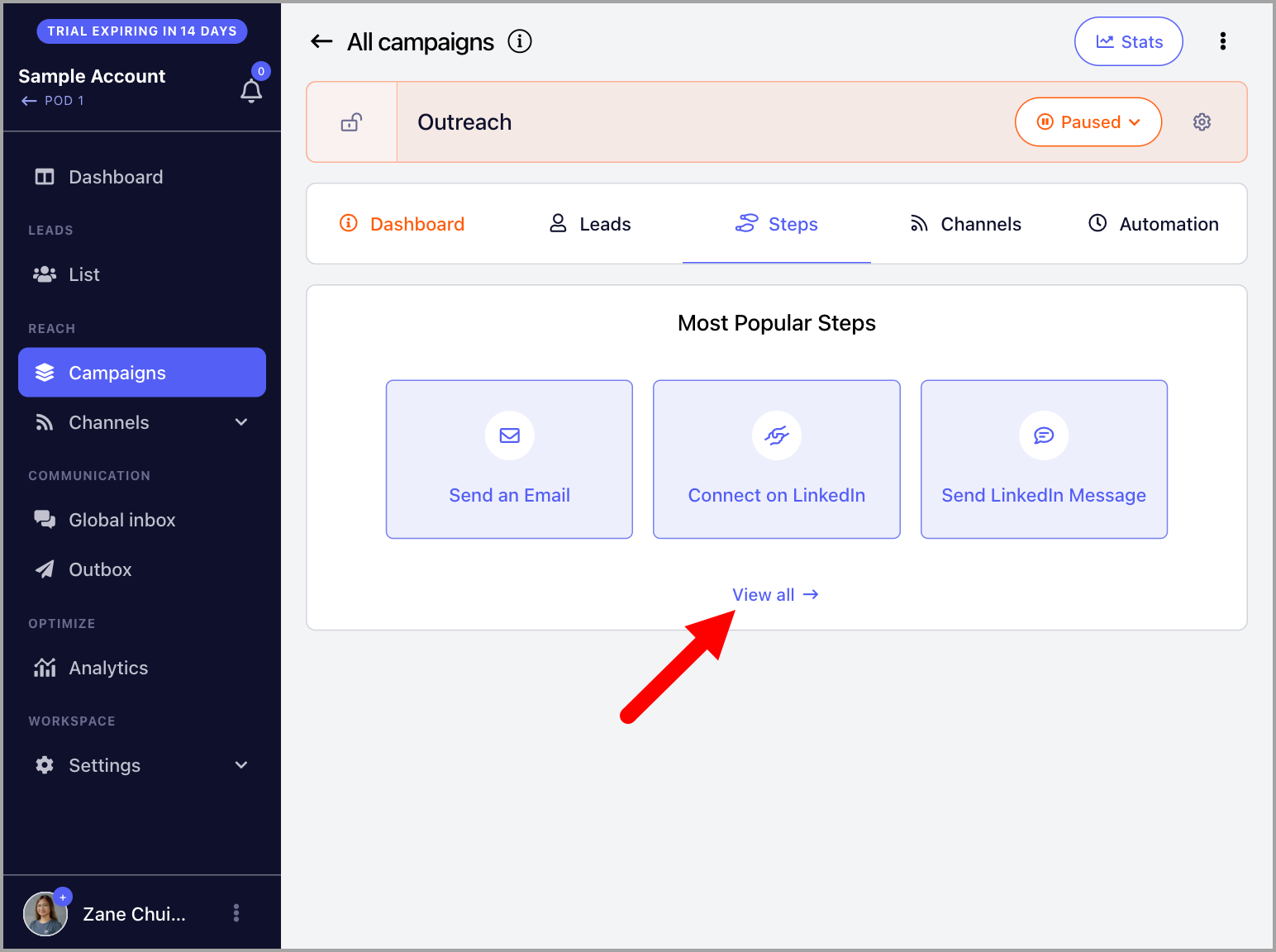The width and height of the screenshot is (1276, 952).
Task: Click the Sample Account title
Action: tap(92, 76)
